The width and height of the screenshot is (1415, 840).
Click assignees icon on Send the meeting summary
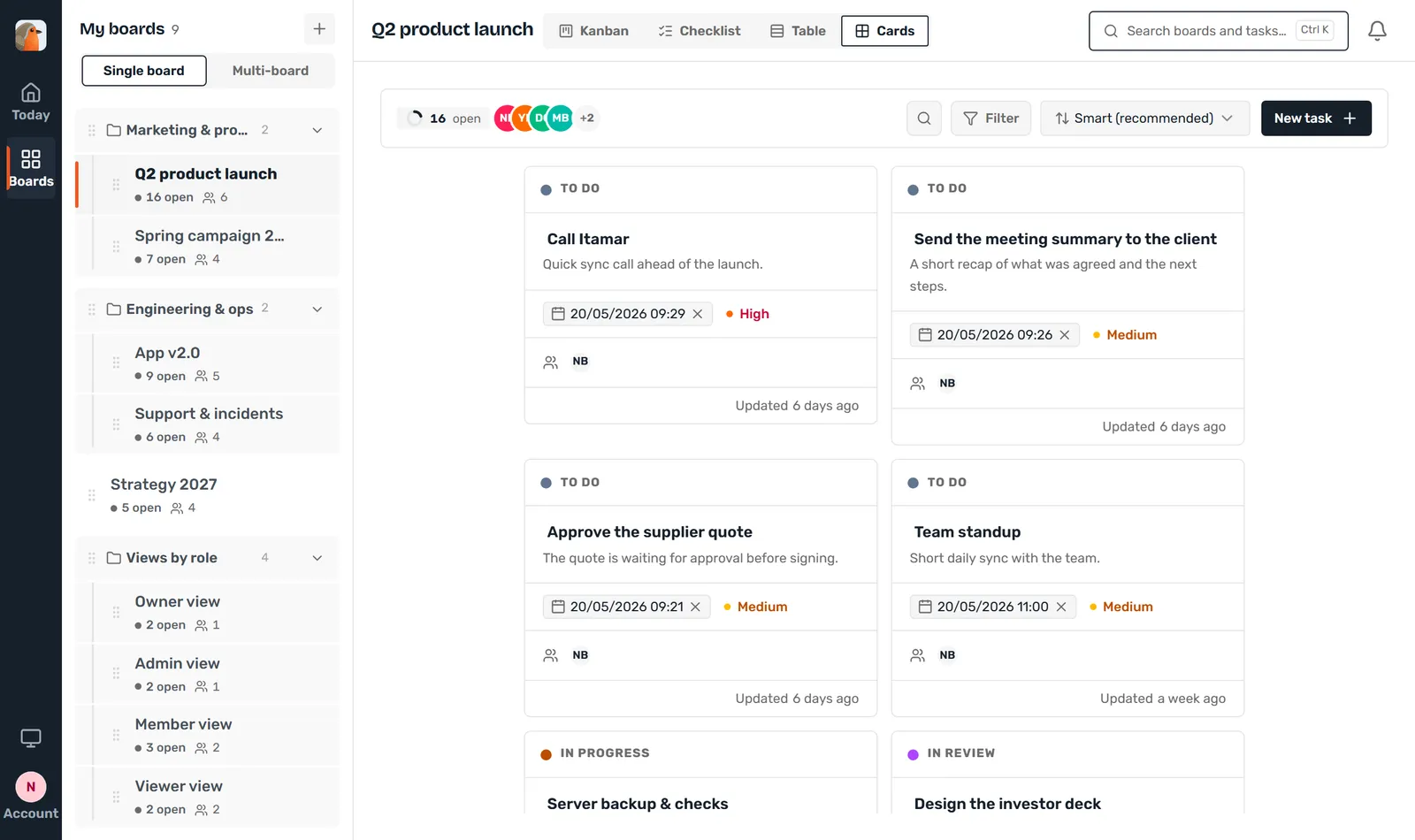pyautogui.click(x=918, y=383)
